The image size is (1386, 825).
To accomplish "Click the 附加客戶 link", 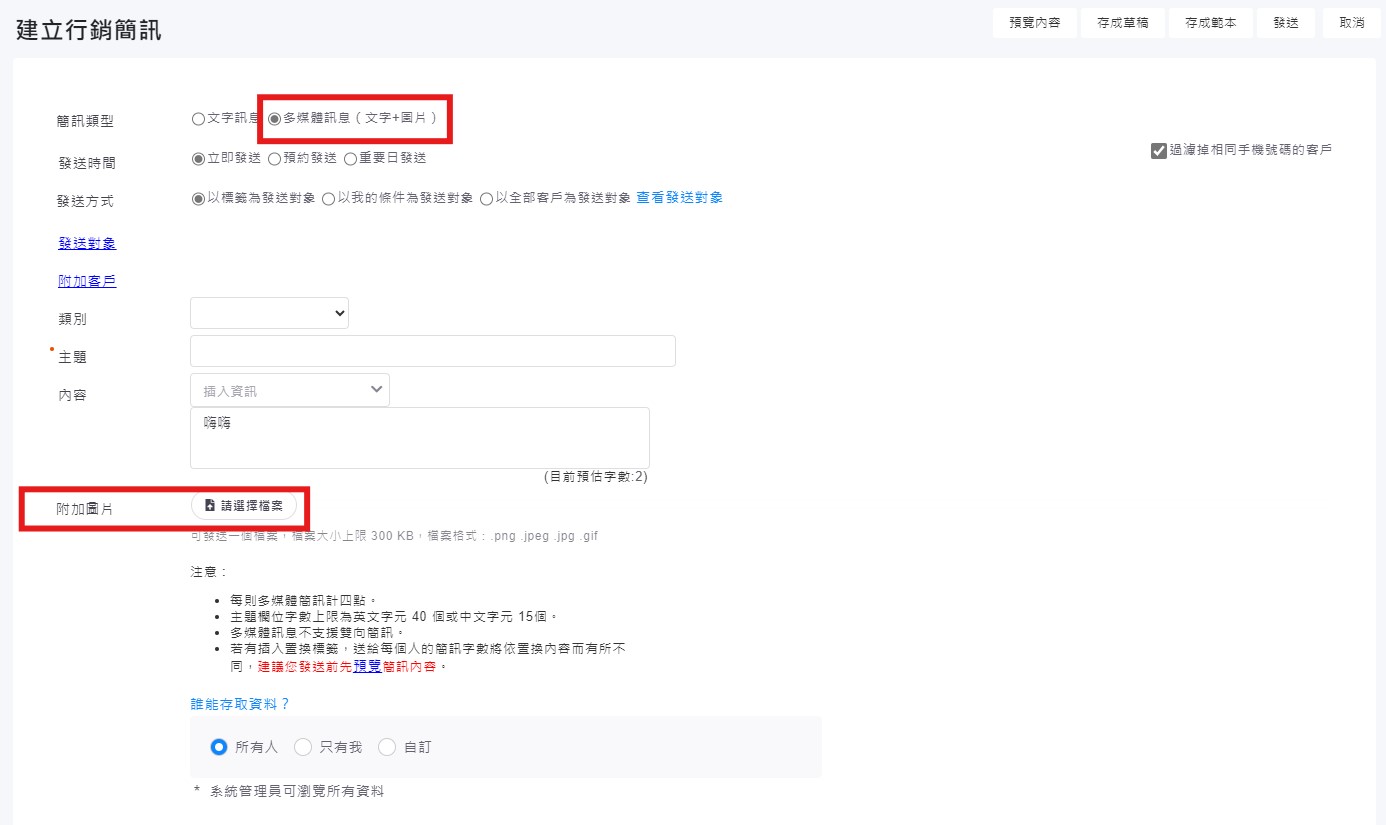I will click(87, 281).
